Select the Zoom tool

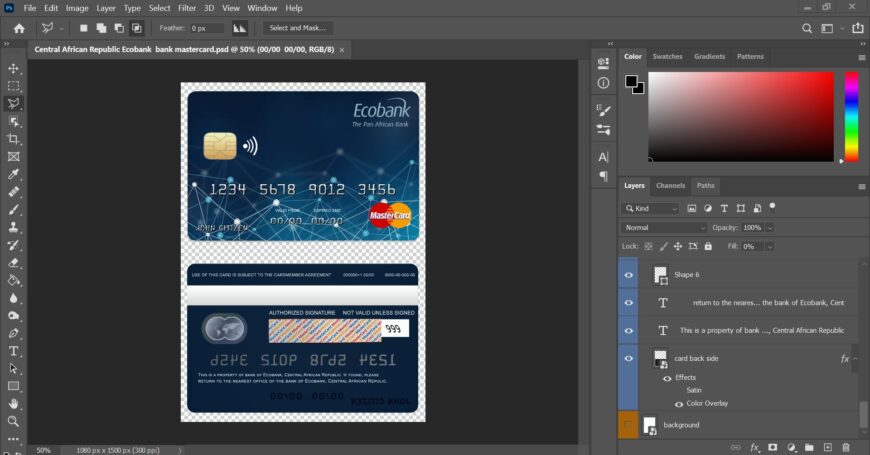(x=13, y=422)
